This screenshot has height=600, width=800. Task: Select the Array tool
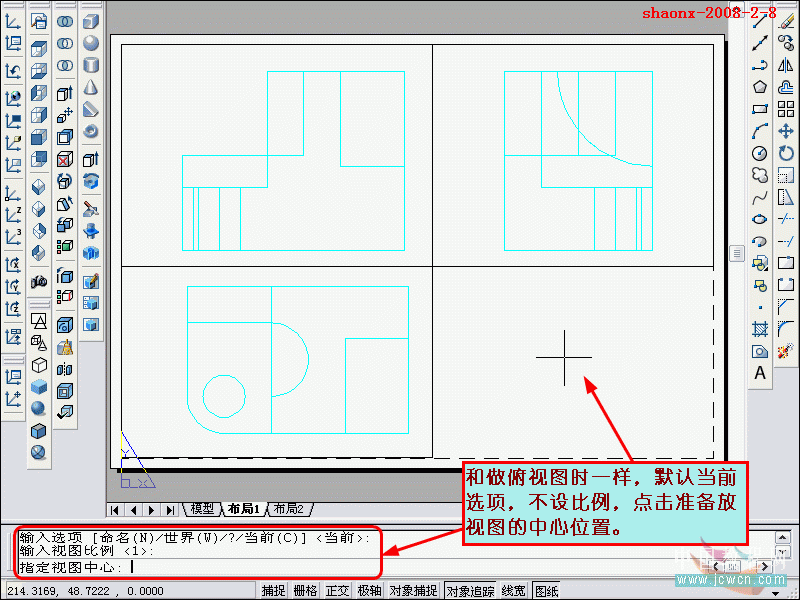pos(786,109)
